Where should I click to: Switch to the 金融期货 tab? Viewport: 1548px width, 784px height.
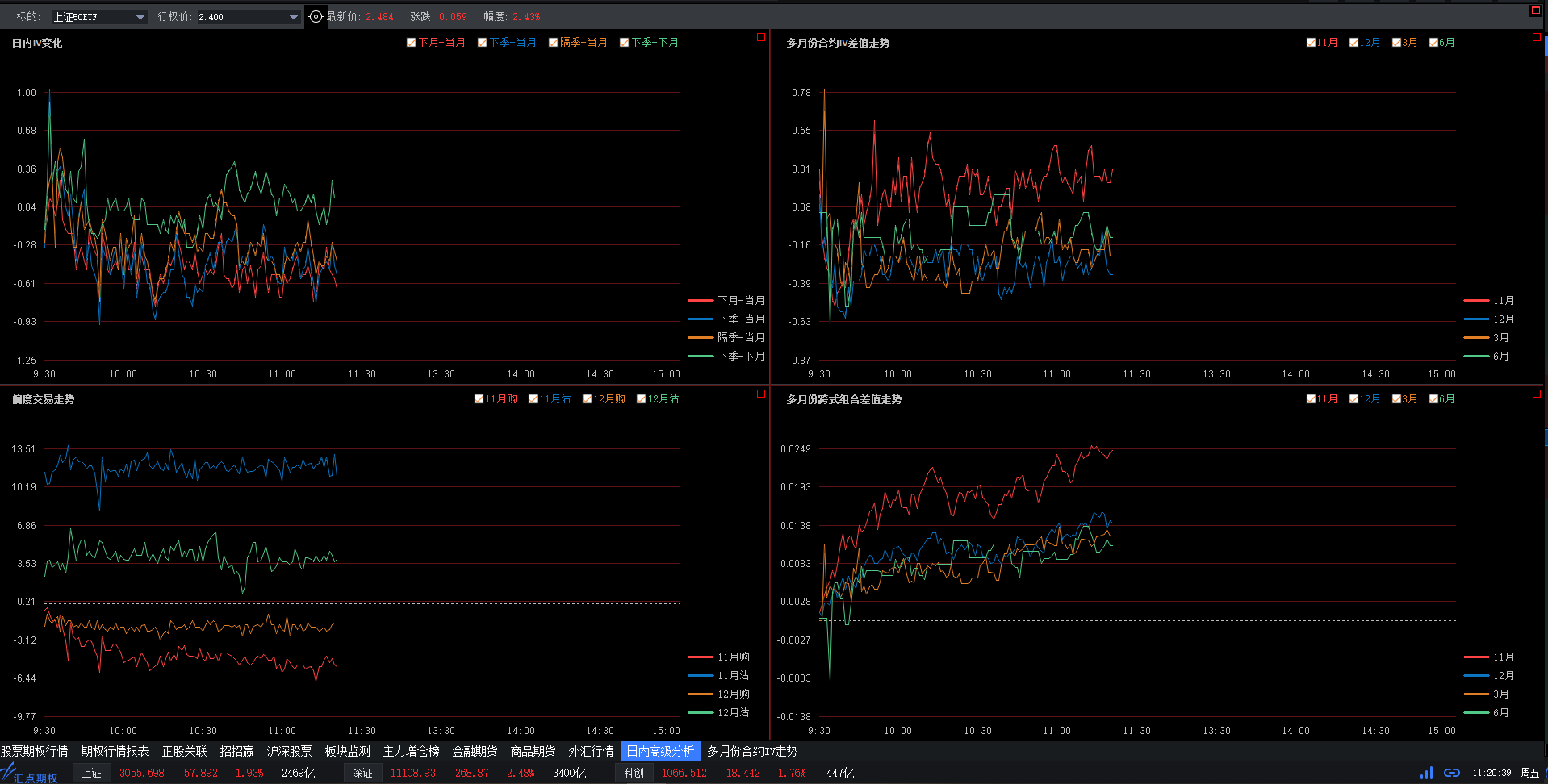475,751
